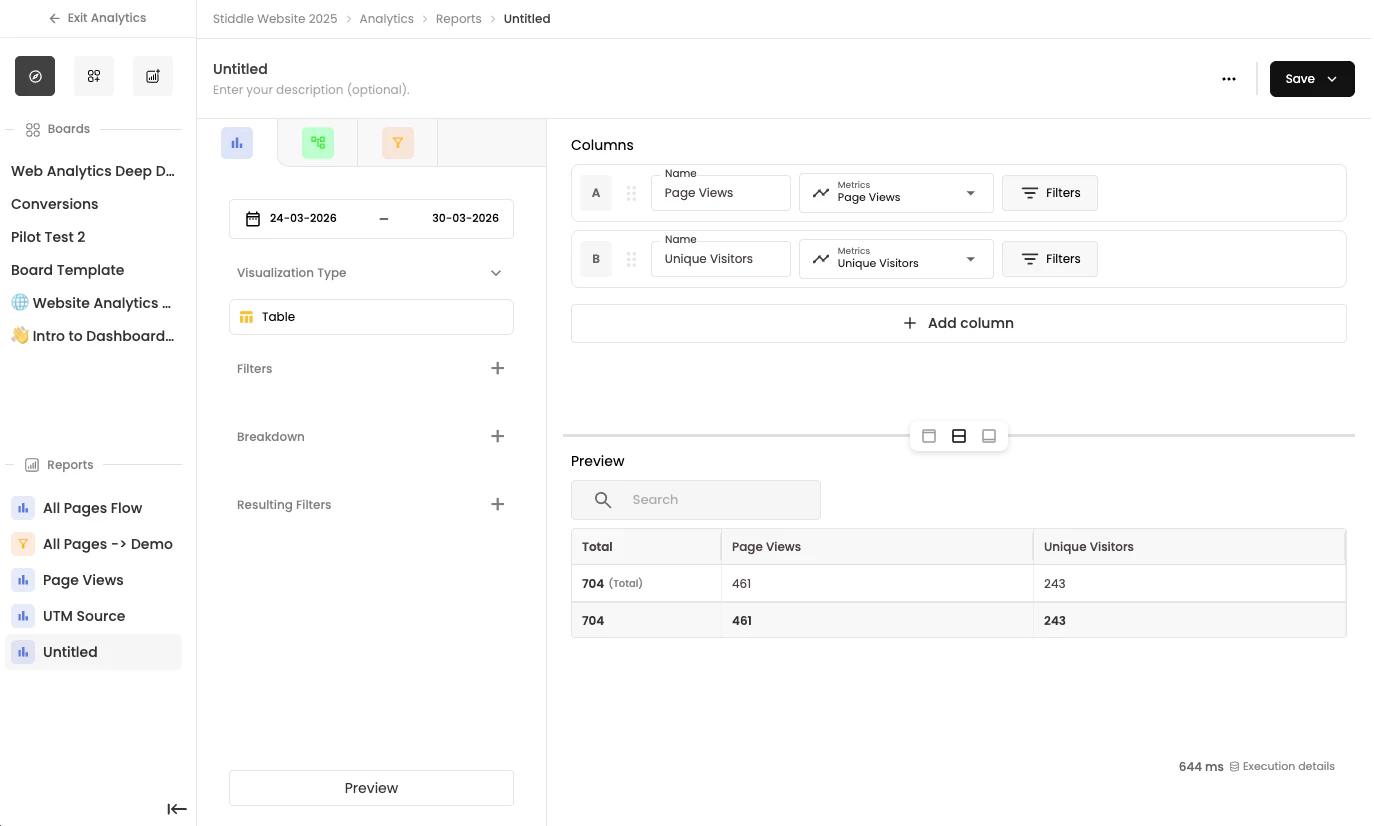Open Filters for Unique Visitors column
Viewport: 1374px width, 826px height.
[x=1049, y=259]
